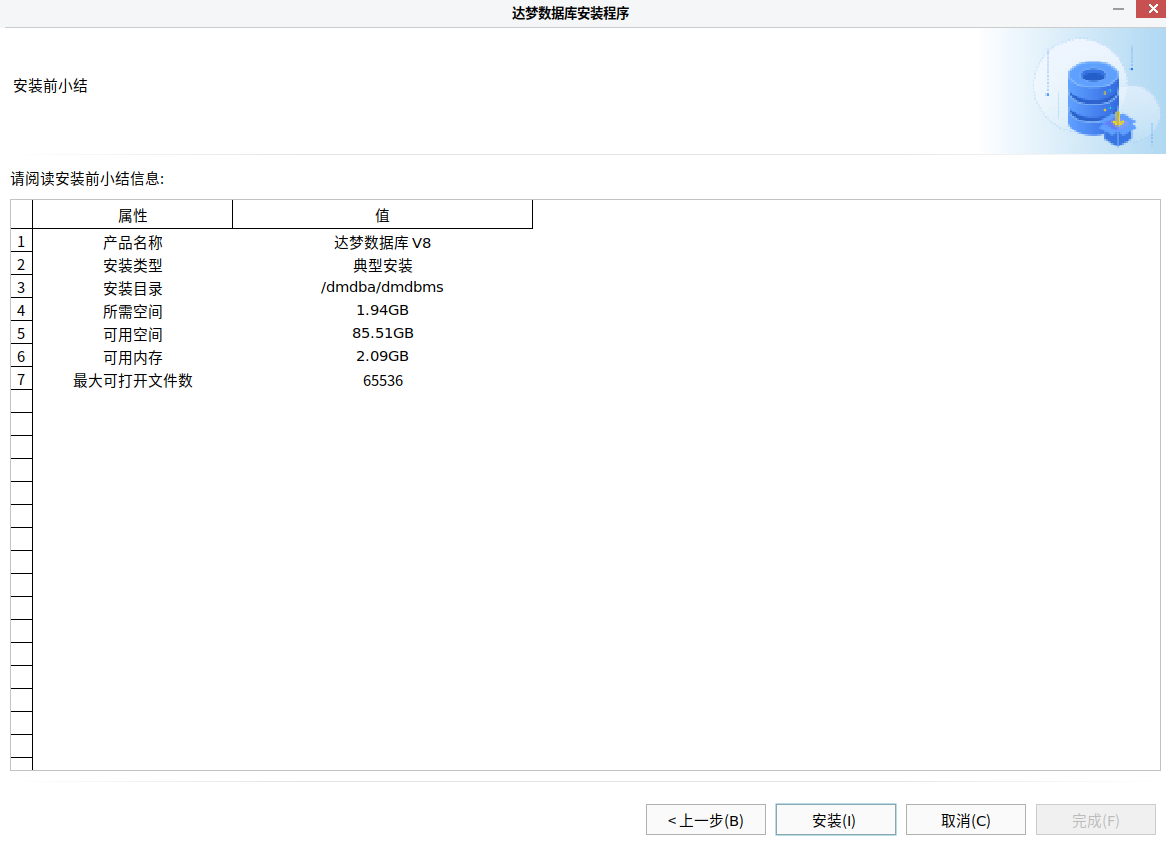Select the 安装目录 cell
Screen dimensions: 1166x851
tap(132, 289)
